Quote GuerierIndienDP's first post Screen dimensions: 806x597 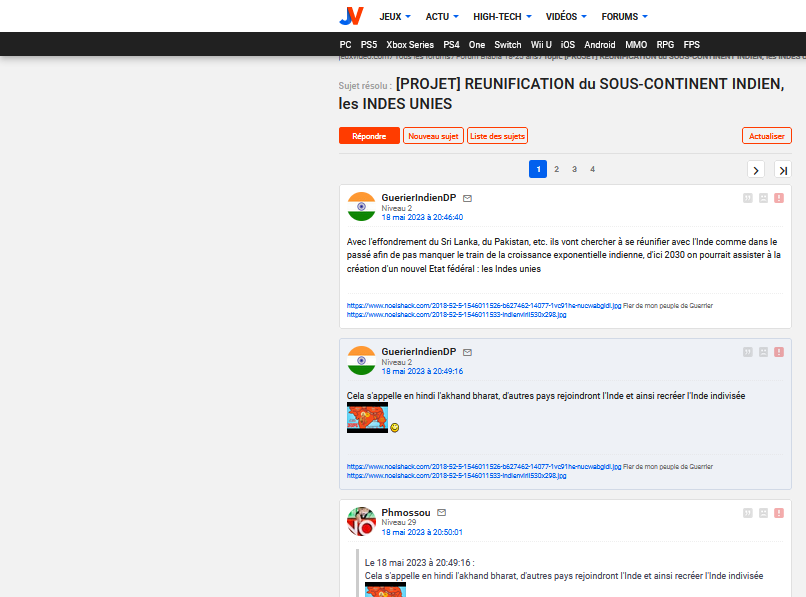pos(747,198)
